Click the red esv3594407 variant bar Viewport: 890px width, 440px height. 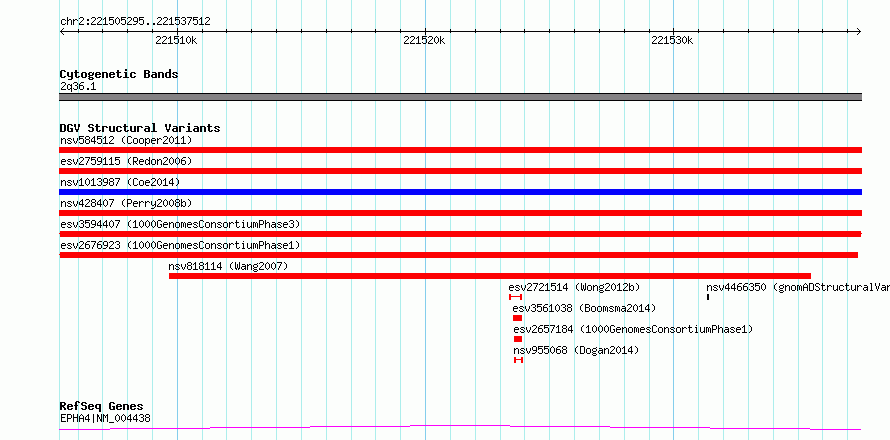pyautogui.click(x=460, y=234)
